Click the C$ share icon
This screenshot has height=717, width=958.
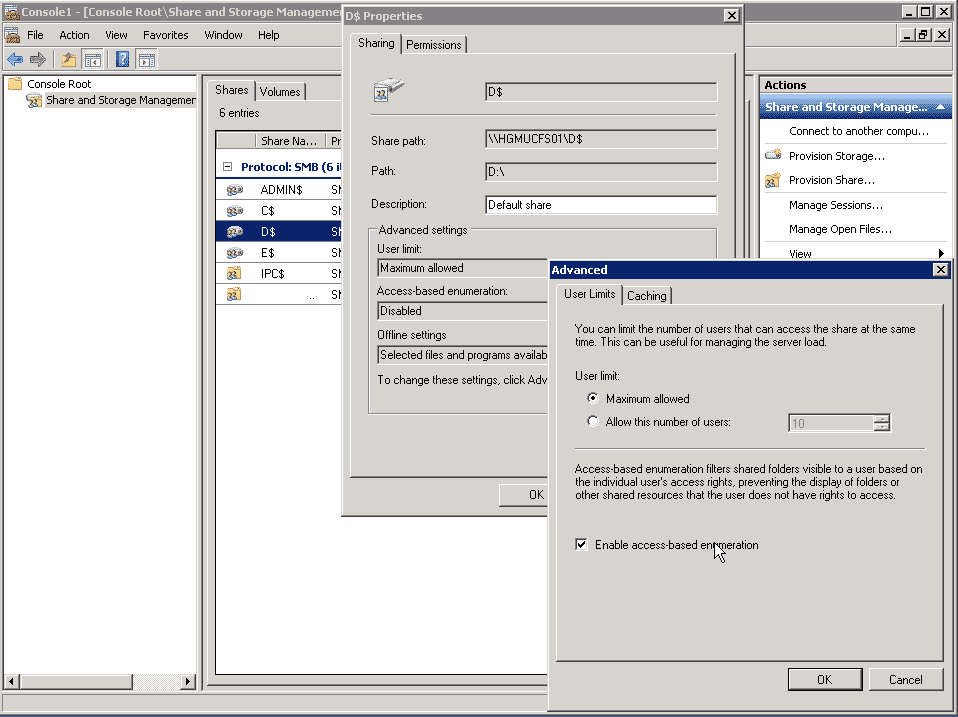235,211
